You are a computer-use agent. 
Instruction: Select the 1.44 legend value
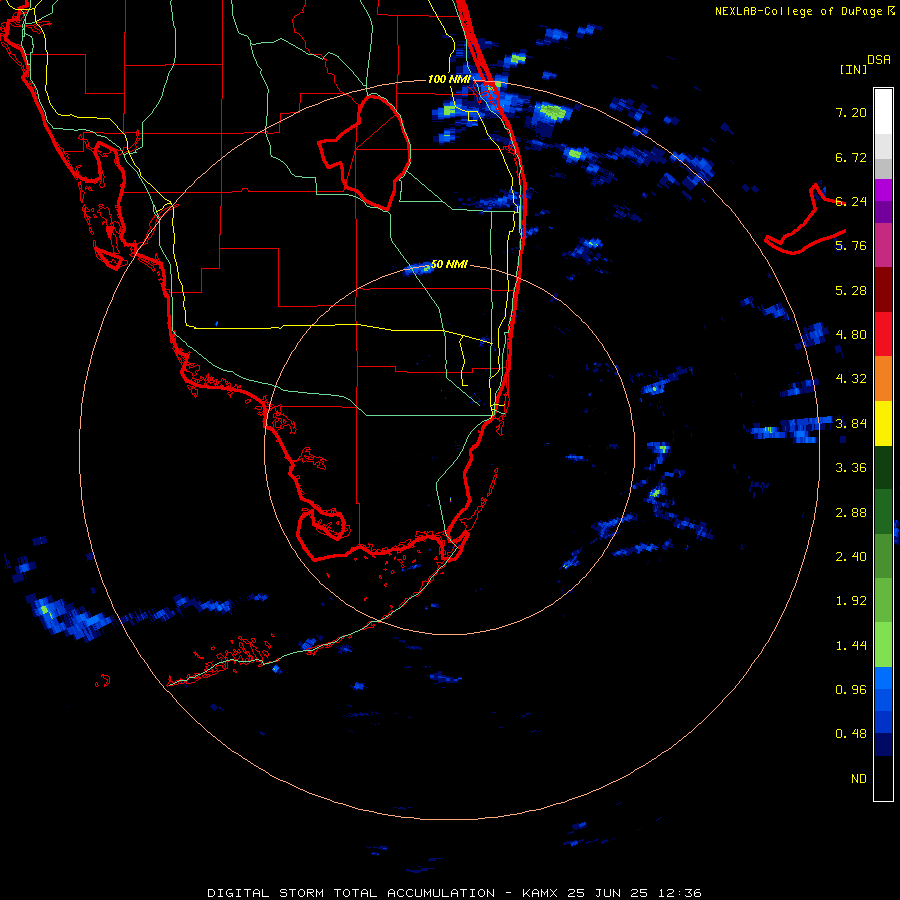[x=851, y=645]
